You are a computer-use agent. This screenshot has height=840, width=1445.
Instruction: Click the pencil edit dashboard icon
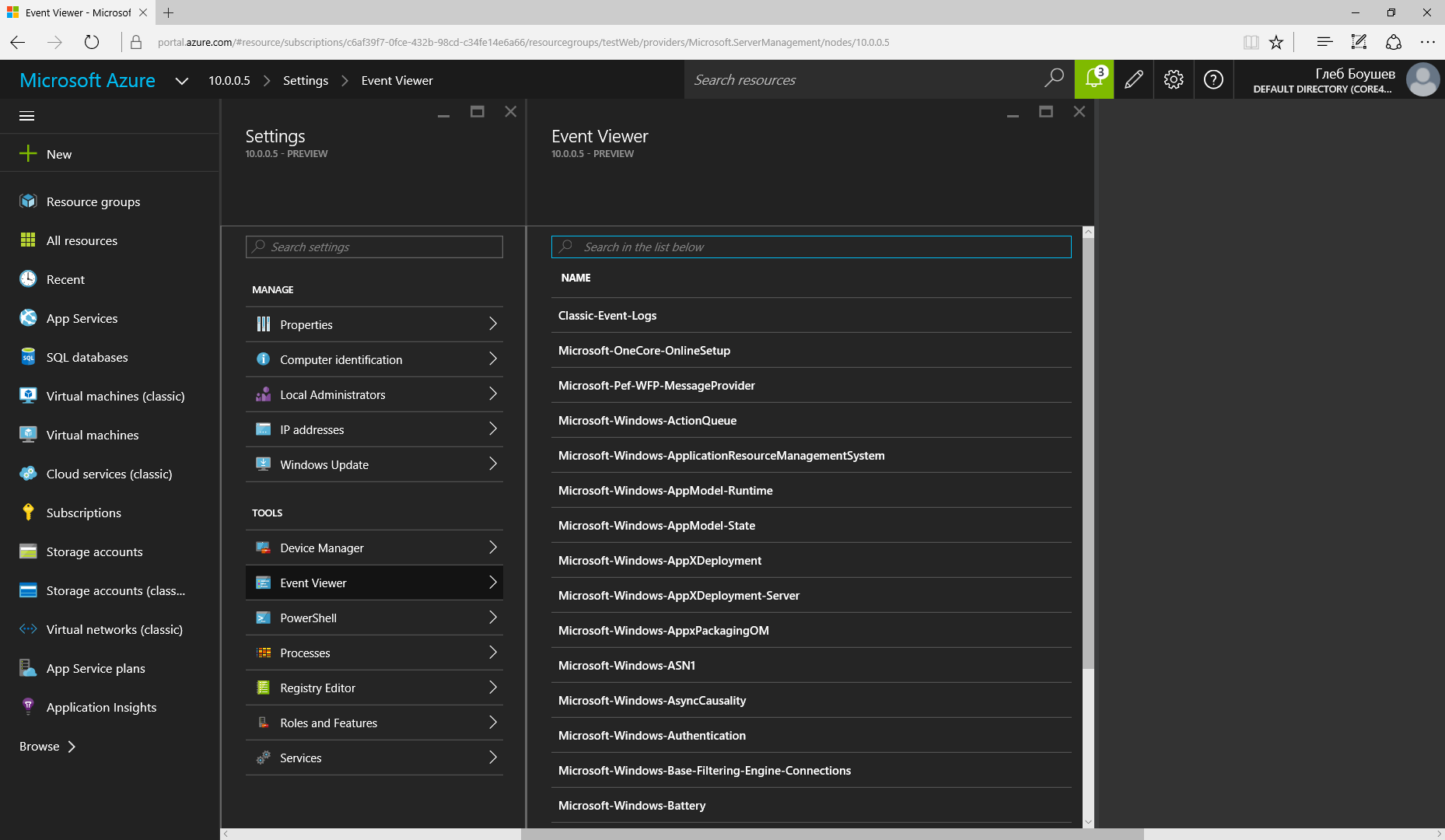coord(1134,79)
